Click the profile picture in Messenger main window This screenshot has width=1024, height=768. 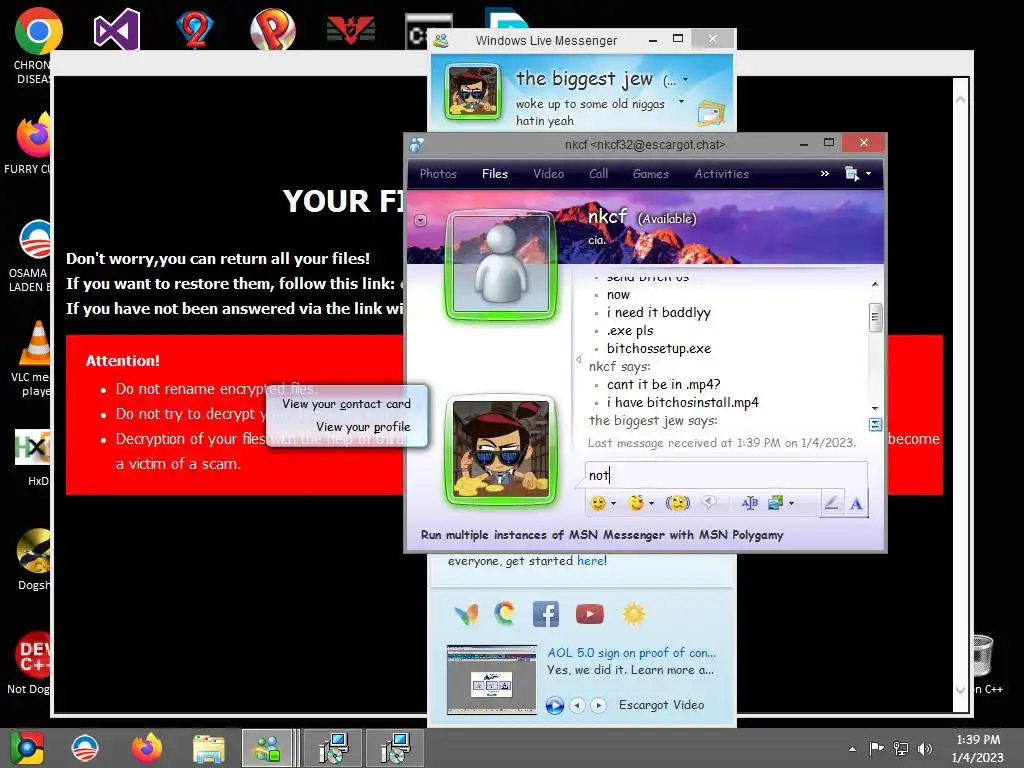472,92
